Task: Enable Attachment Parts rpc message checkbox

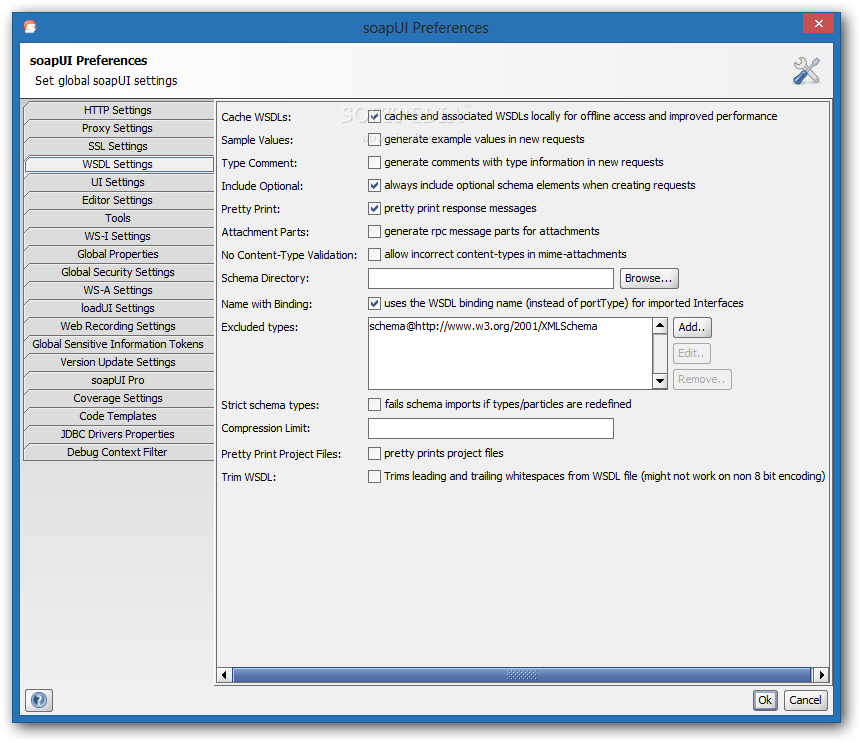Action: coord(374,232)
